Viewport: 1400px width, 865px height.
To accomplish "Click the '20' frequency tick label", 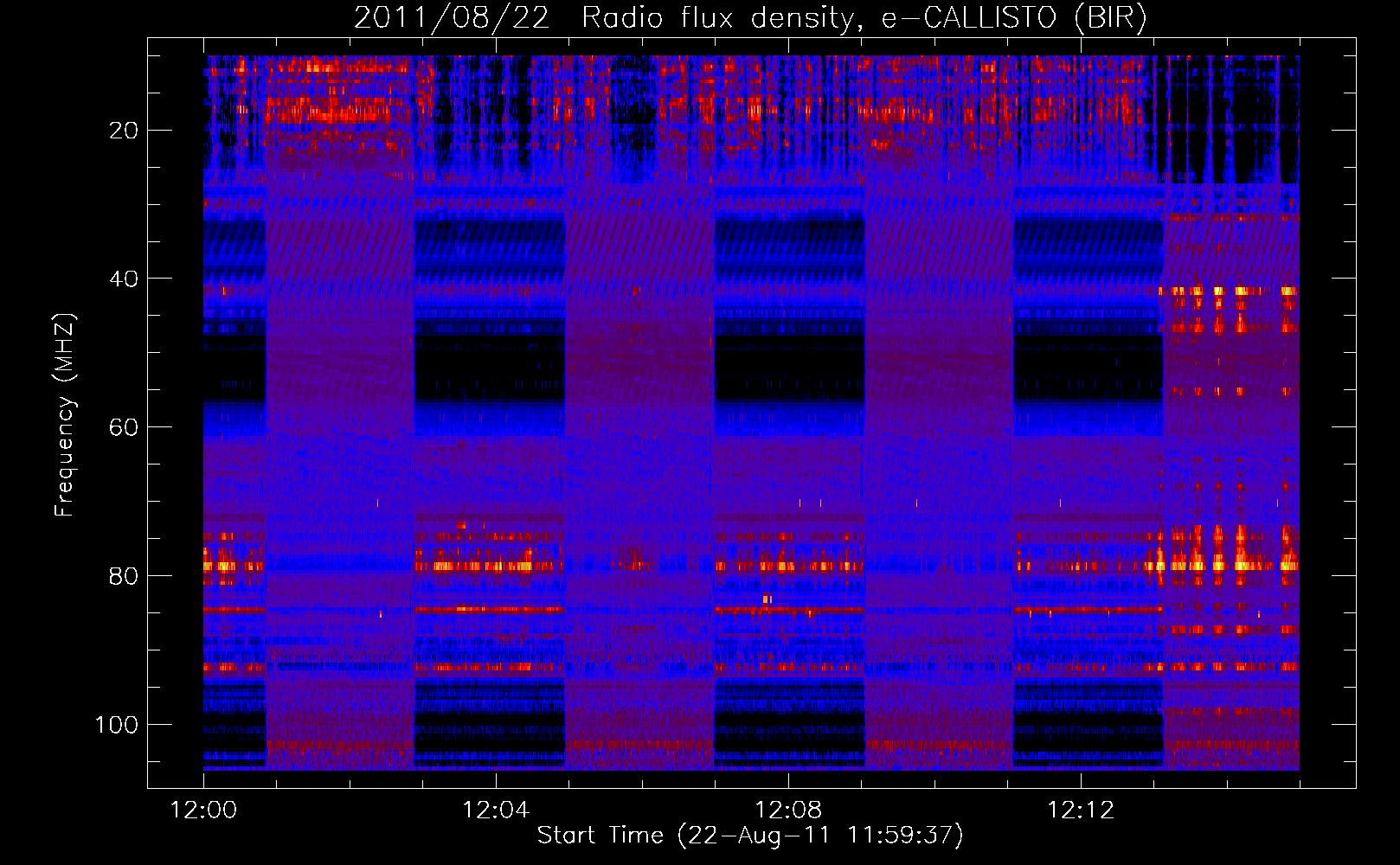I will 124,131.
